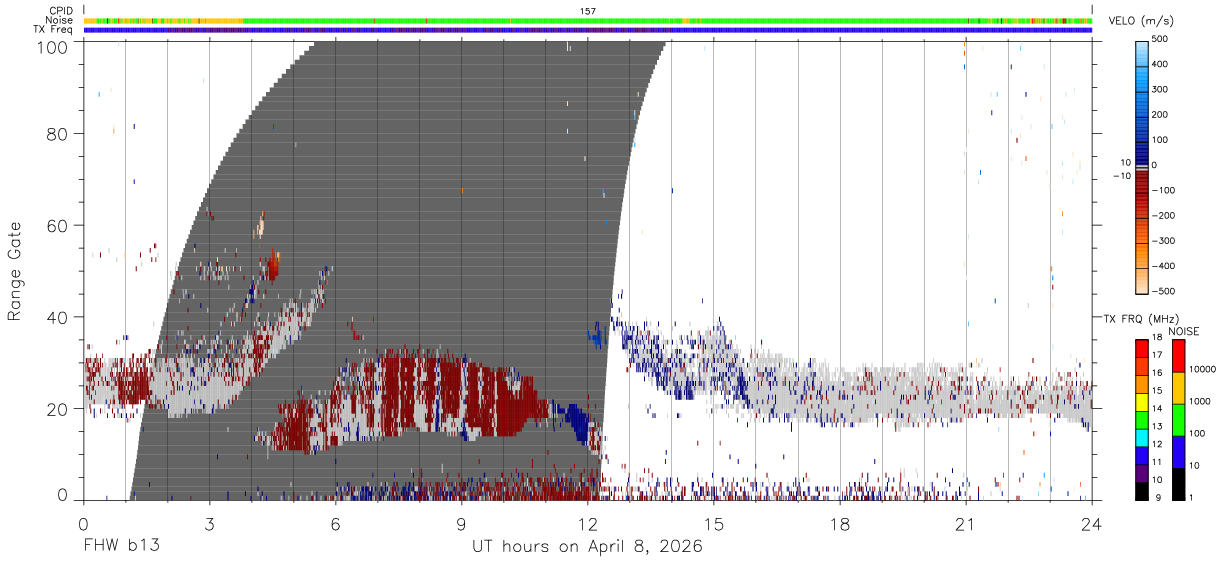Viewport: 1228px width, 567px height.
Task: Click the 'TX Freq' row label at top left
Action: coord(54,30)
